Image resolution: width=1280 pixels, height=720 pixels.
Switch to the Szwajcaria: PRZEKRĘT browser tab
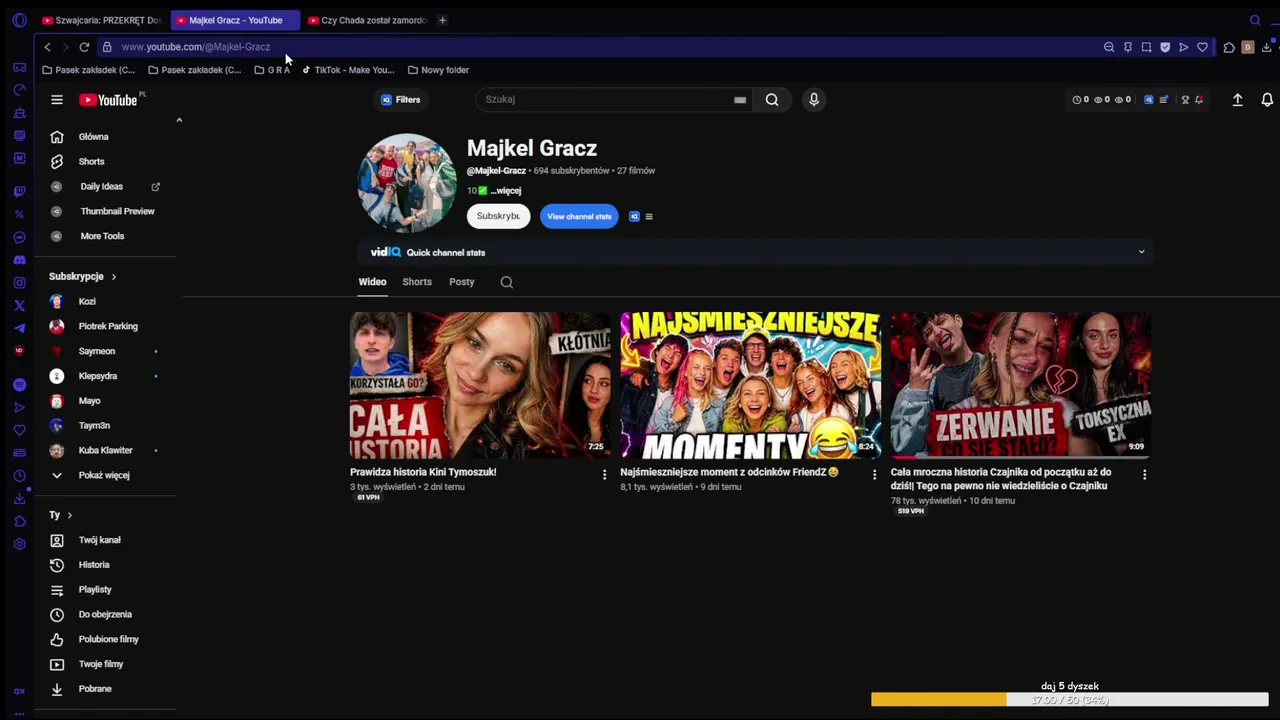pos(101,20)
